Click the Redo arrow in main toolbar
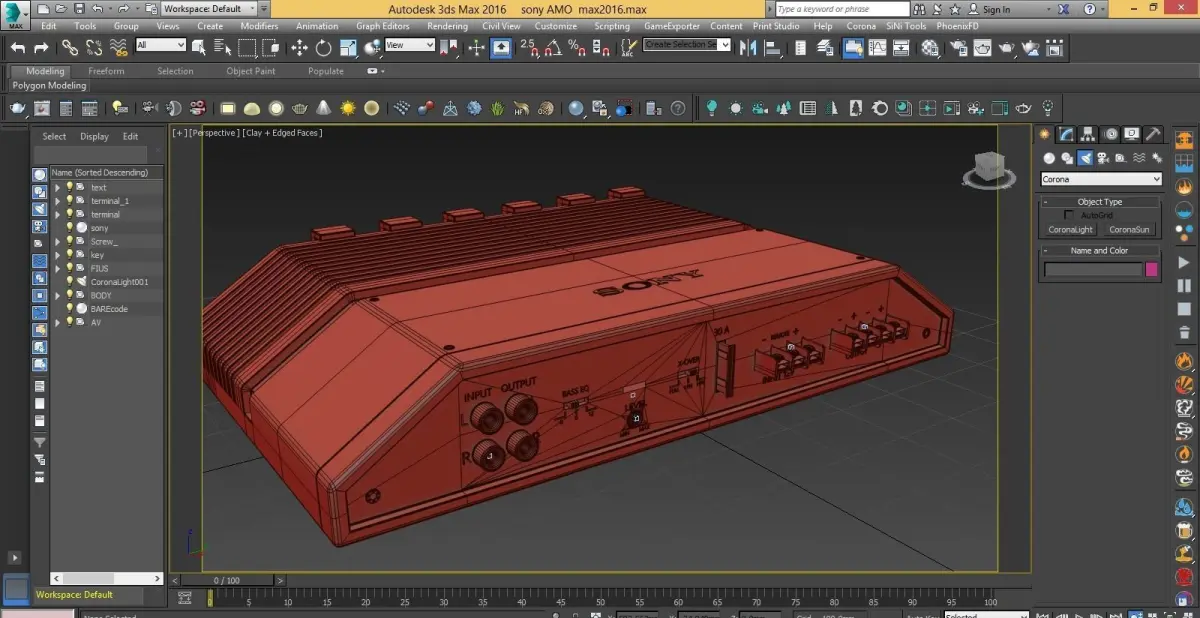This screenshot has height=618, width=1200. tap(42, 47)
